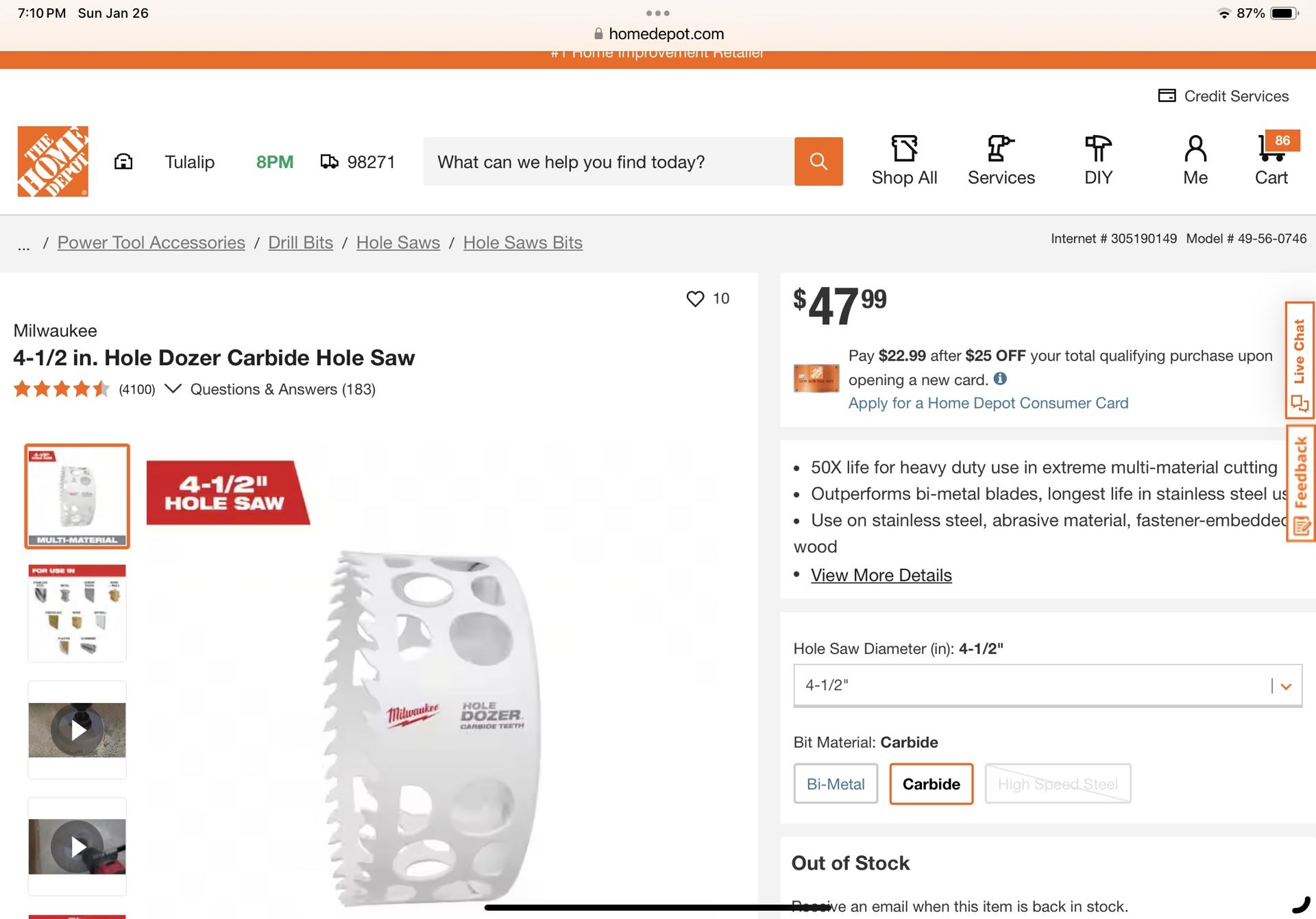
Task: Click View More Details link
Action: 881,575
